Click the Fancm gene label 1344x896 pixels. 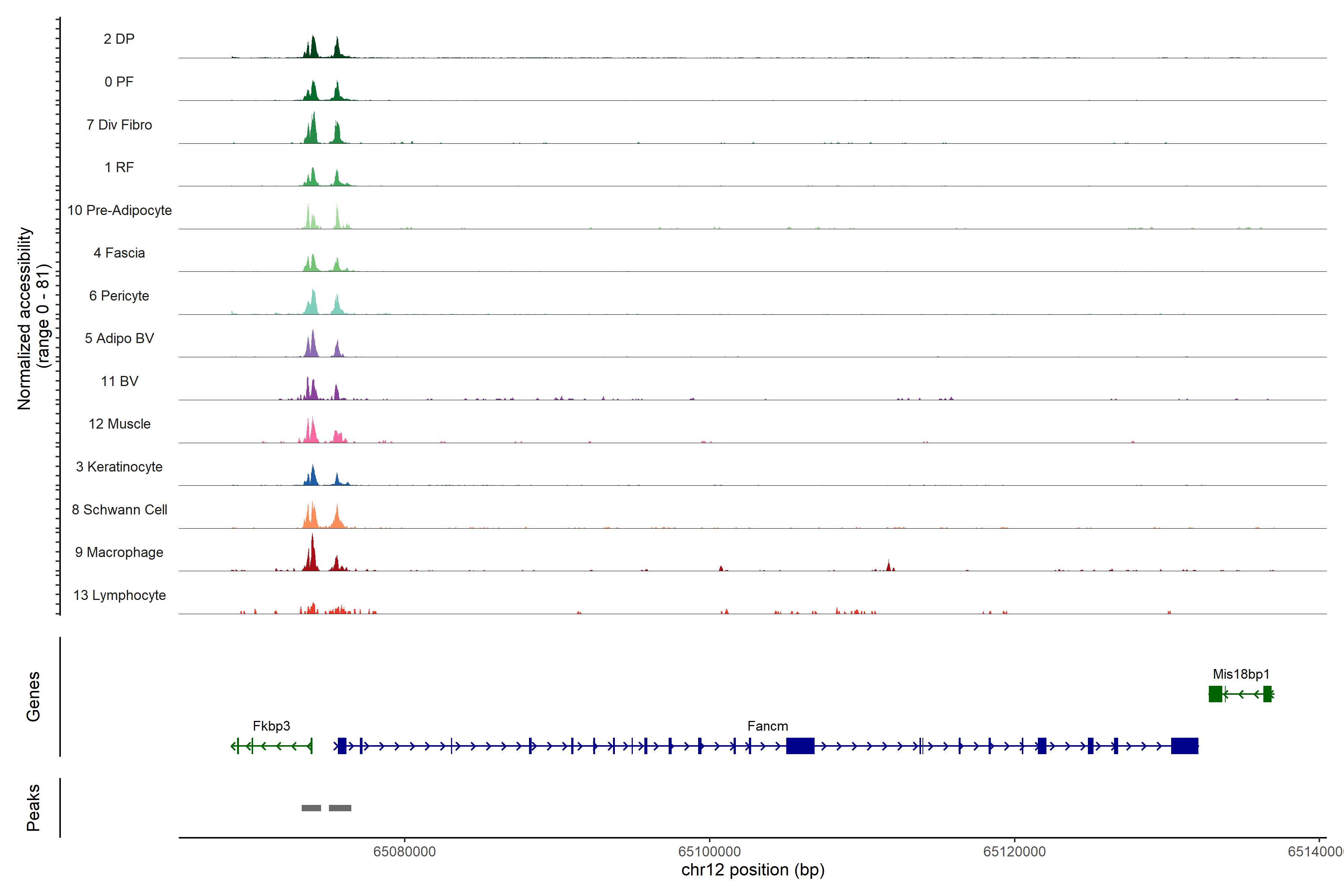pos(768,726)
